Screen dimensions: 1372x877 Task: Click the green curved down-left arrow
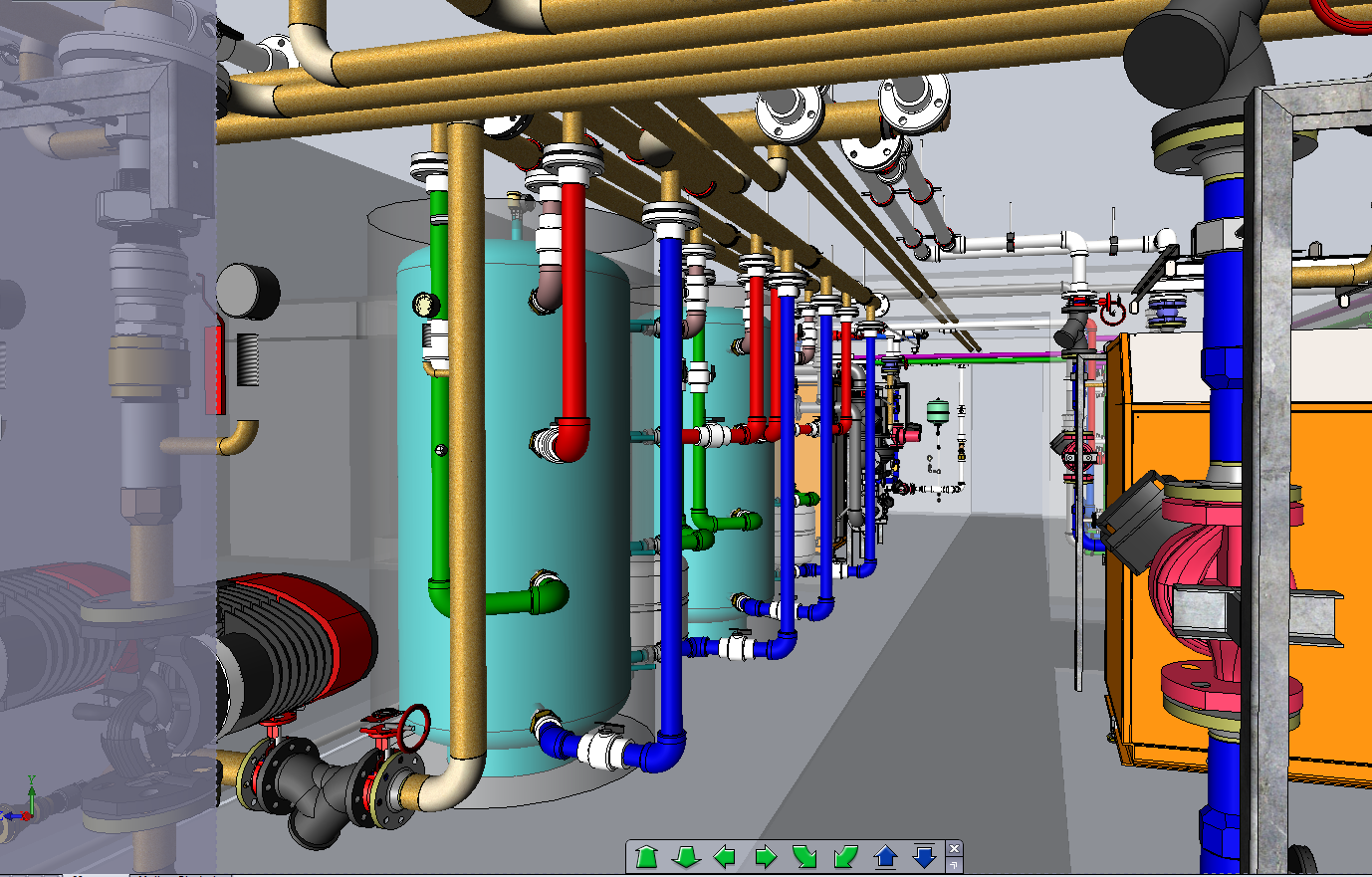coord(845,856)
